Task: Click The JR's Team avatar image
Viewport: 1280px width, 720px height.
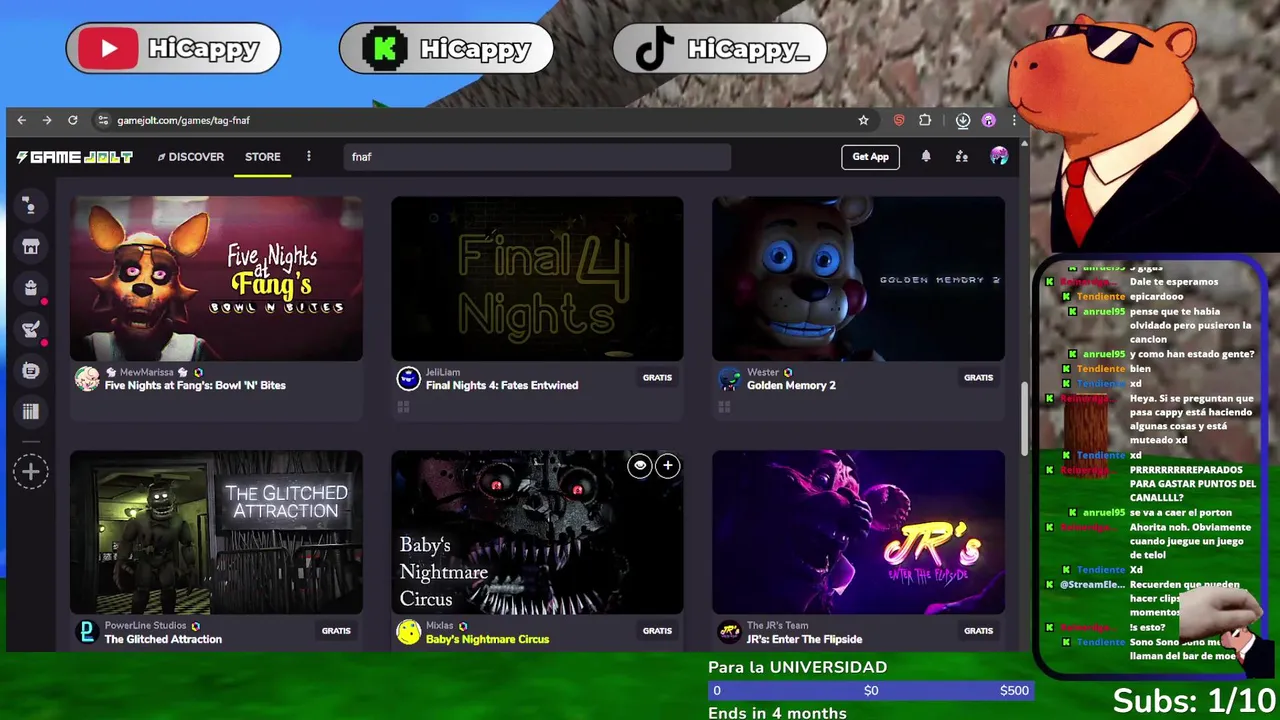Action: coord(729,633)
